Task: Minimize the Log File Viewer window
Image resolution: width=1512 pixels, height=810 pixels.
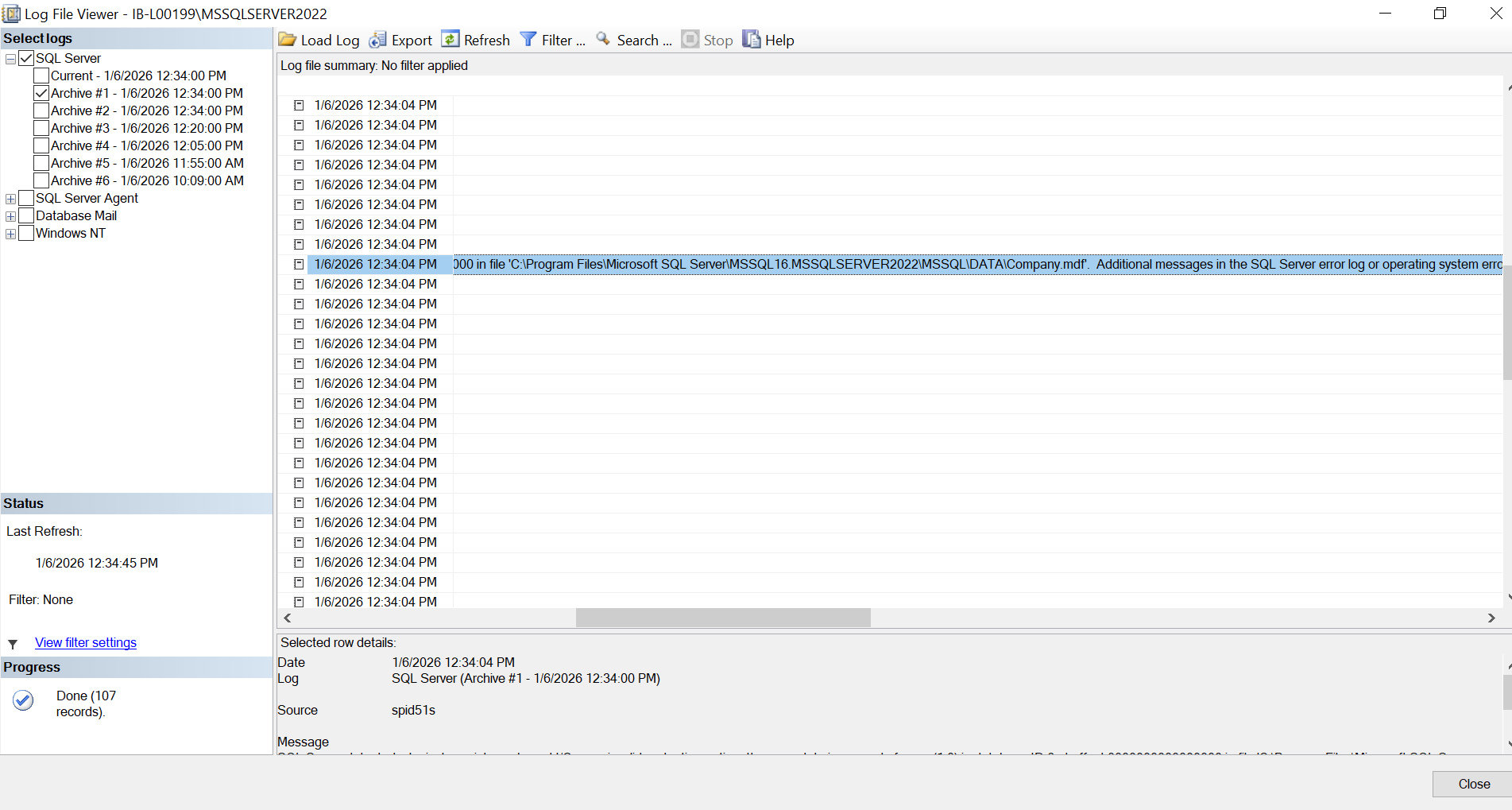Action: coord(1385,14)
